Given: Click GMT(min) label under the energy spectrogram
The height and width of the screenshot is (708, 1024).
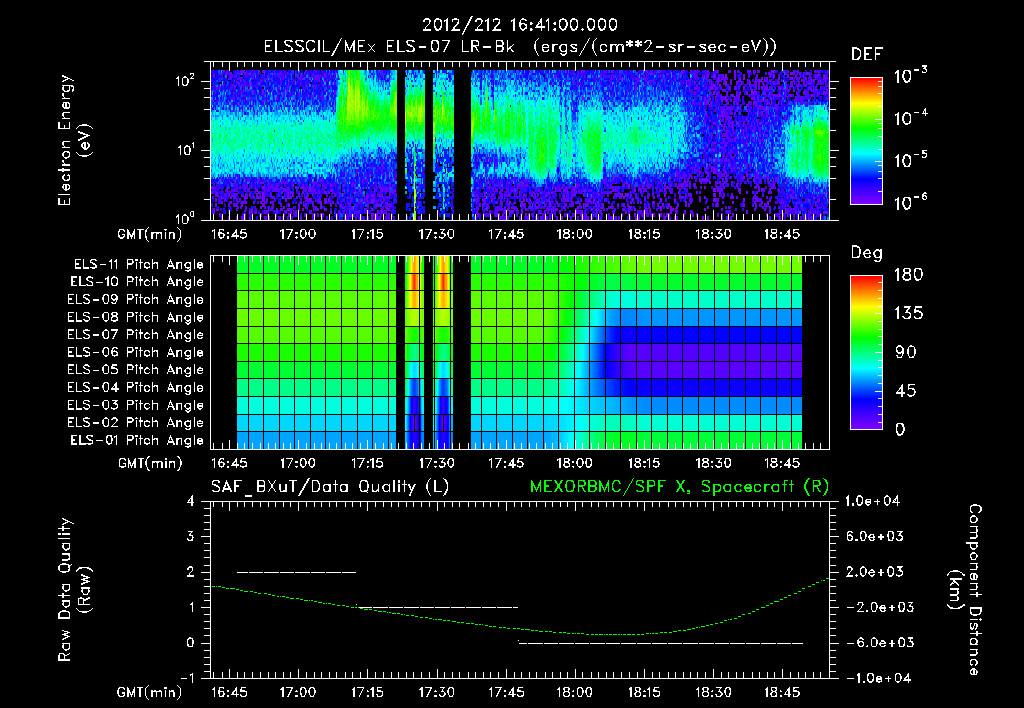Looking at the screenshot, I should click(x=149, y=234).
